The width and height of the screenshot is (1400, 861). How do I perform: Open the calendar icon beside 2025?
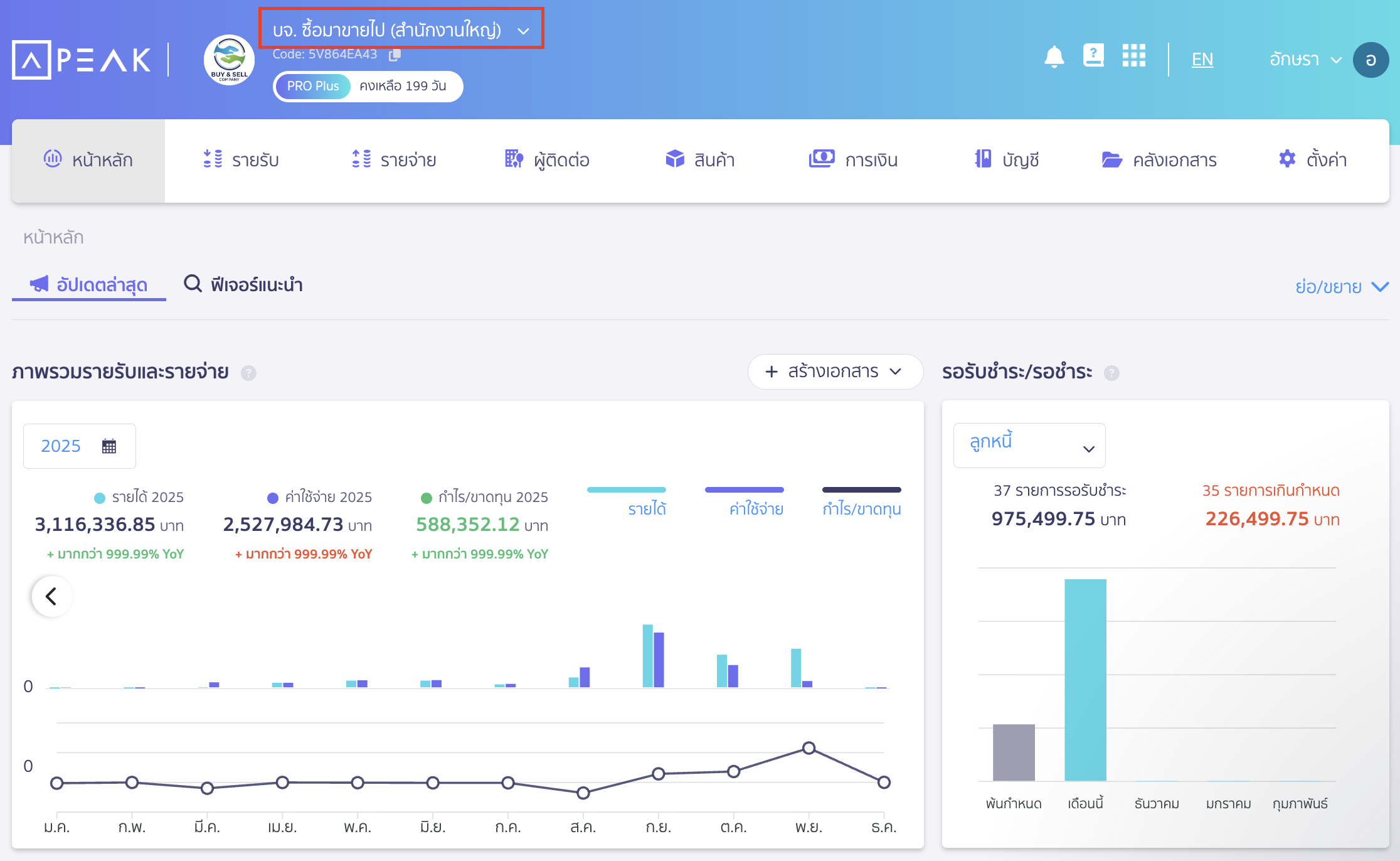(109, 446)
